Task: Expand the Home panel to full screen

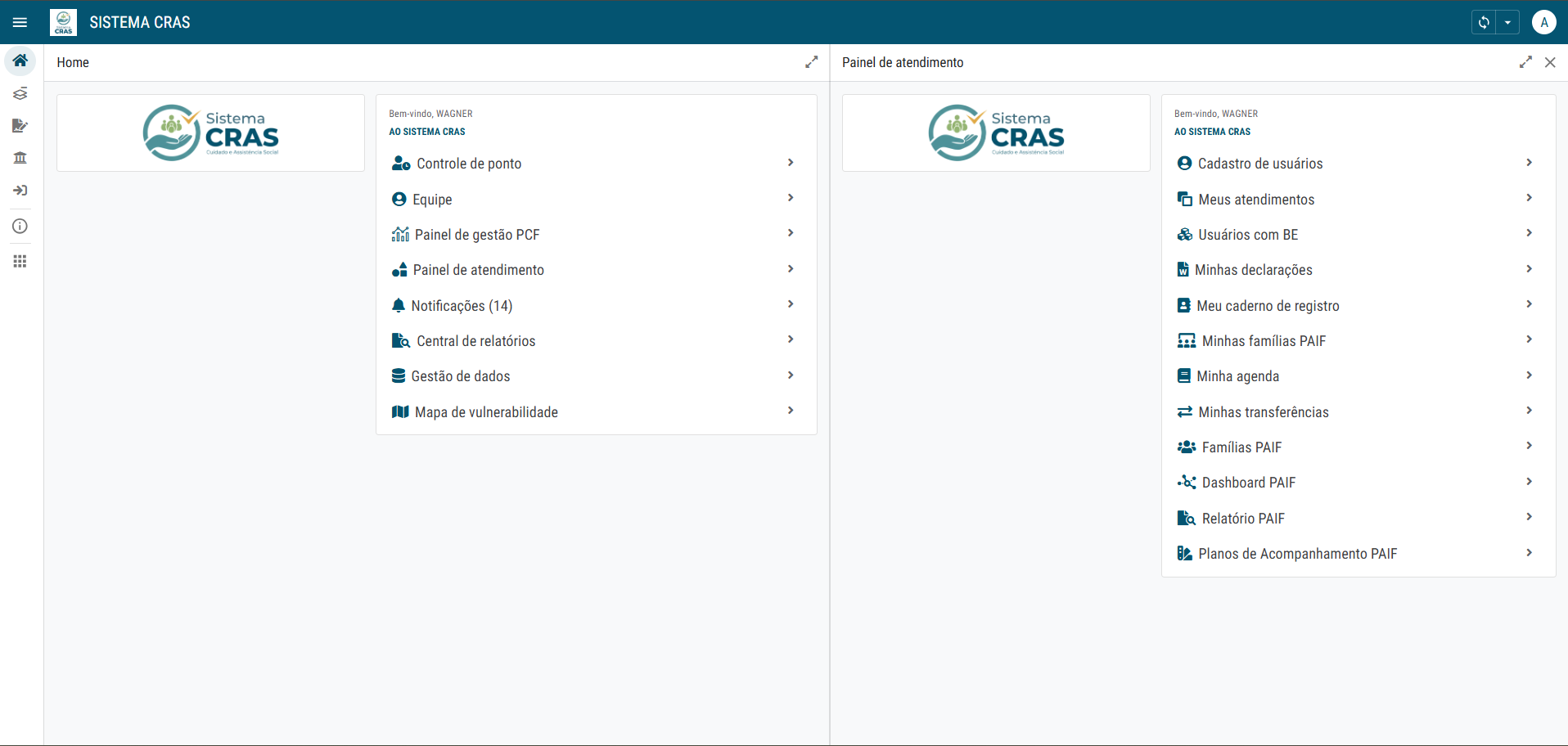Action: coord(811,62)
